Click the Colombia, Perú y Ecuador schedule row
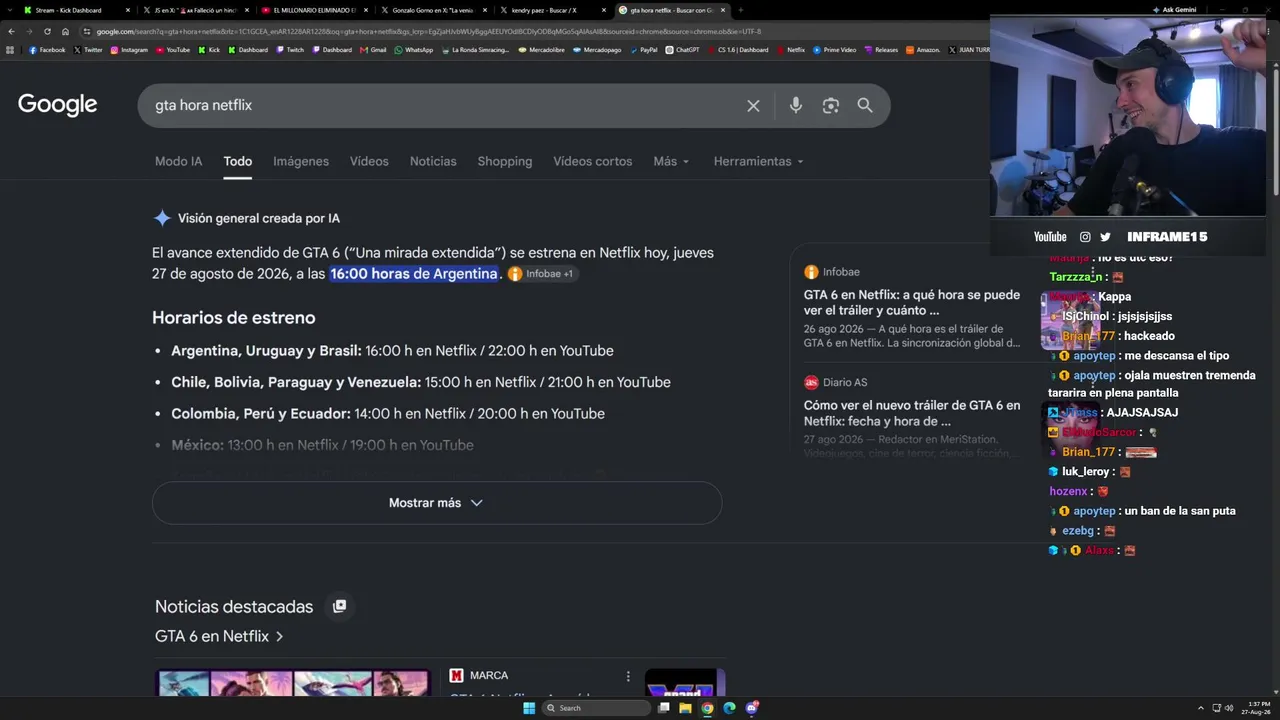This screenshot has width=1280, height=720. [x=388, y=414]
